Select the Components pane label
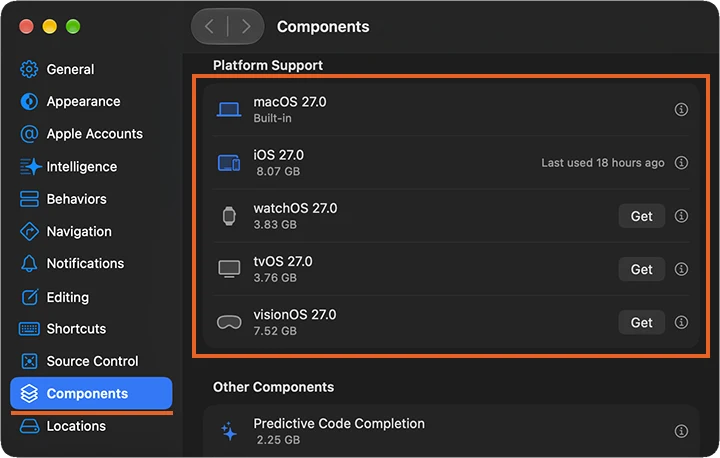This screenshot has width=720, height=458. click(87, 394)
